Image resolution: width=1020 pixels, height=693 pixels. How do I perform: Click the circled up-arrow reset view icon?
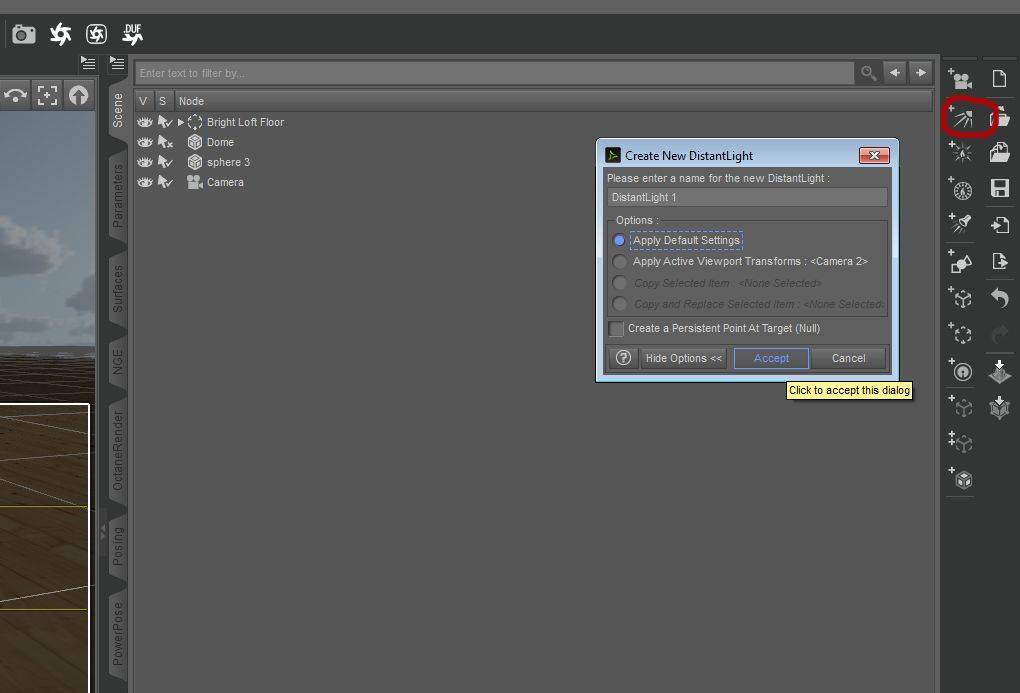(x=79, y=96)
